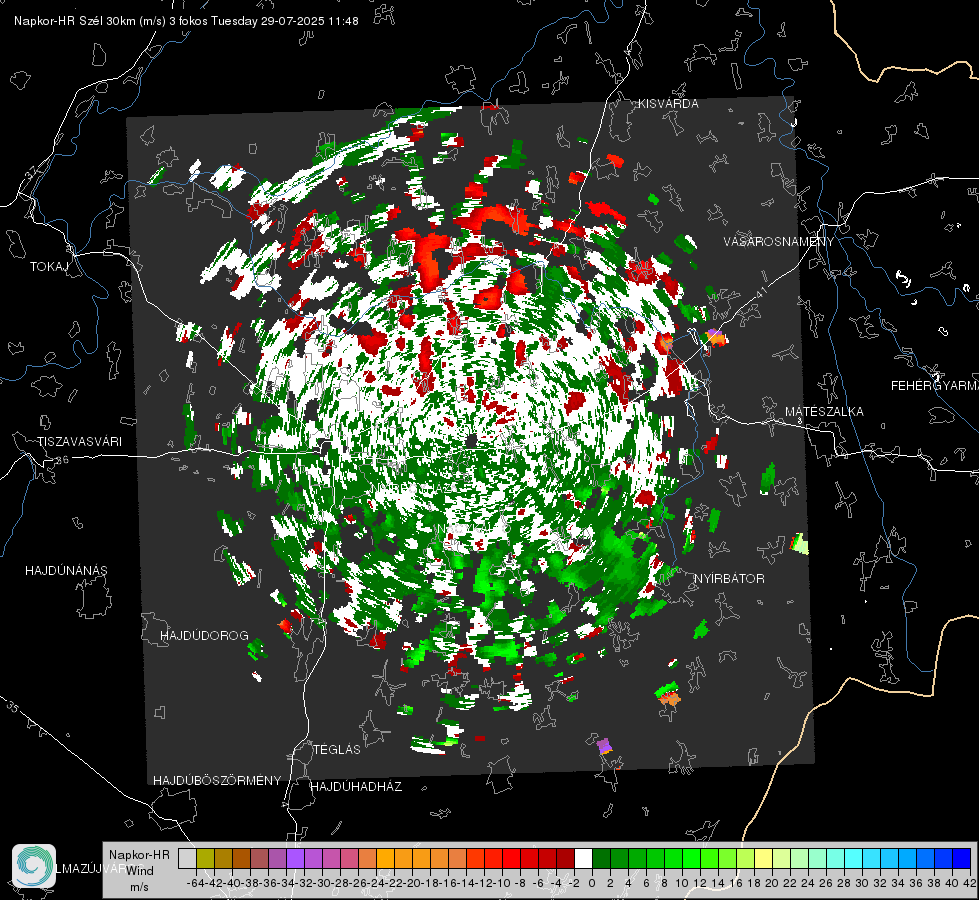
Task: Pick the yellow swatch above 18
Action: pyautogui.click(x=764, y=858)
